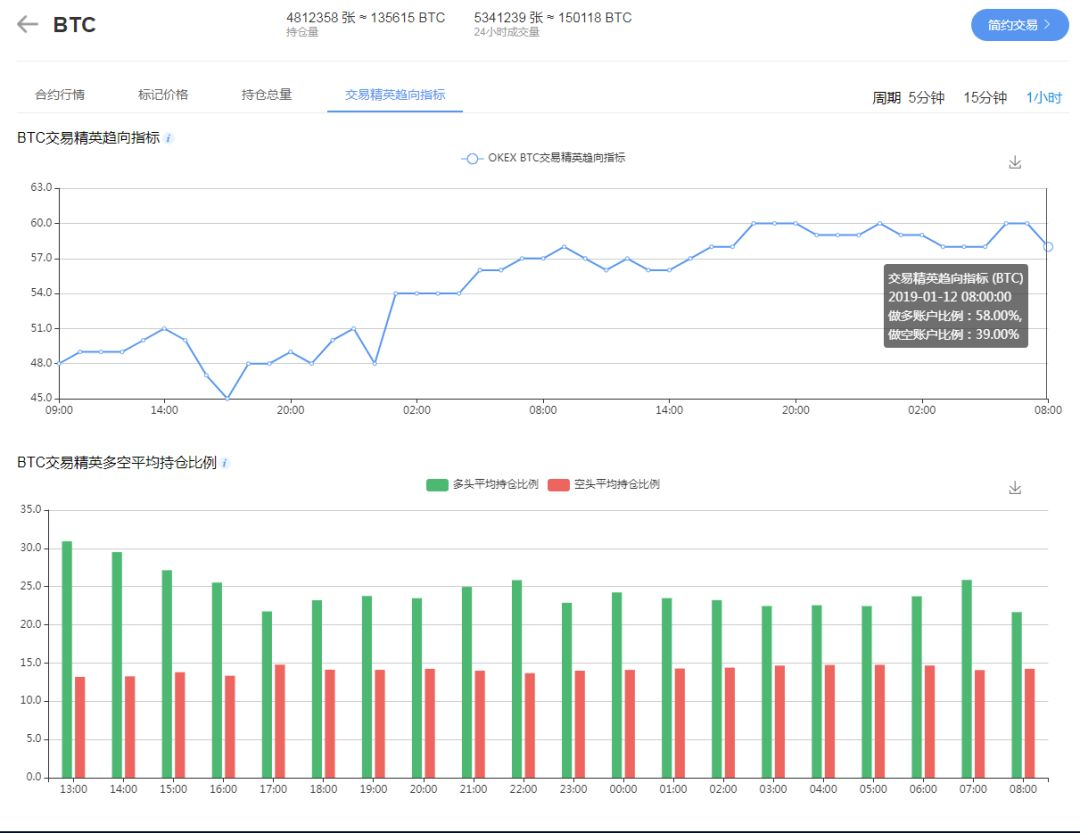The height and width of the screenshot is (833, 1080).
Task: Select the 1小时 period option
Action: click(x=1043, y=98)
